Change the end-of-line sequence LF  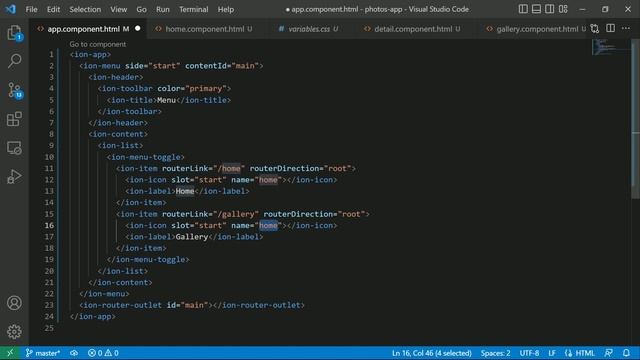pos(552,353)
